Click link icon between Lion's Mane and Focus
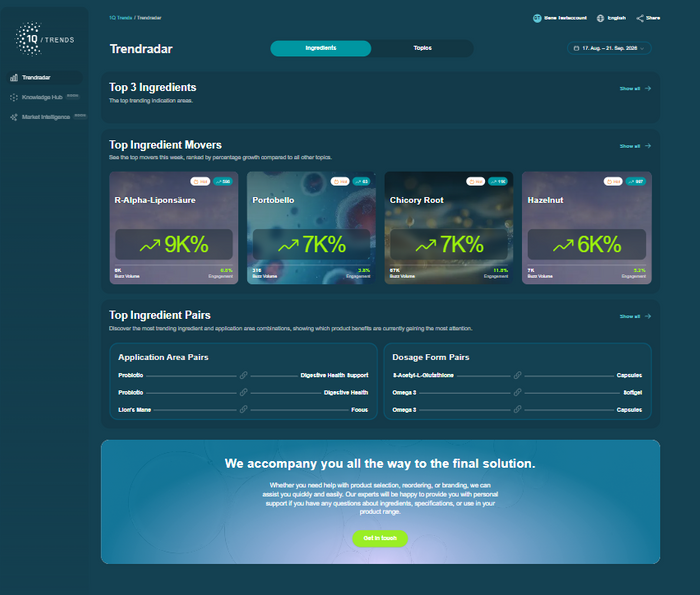Image resolution: width=700 pixels, height=595 pixels. [243, 409]
